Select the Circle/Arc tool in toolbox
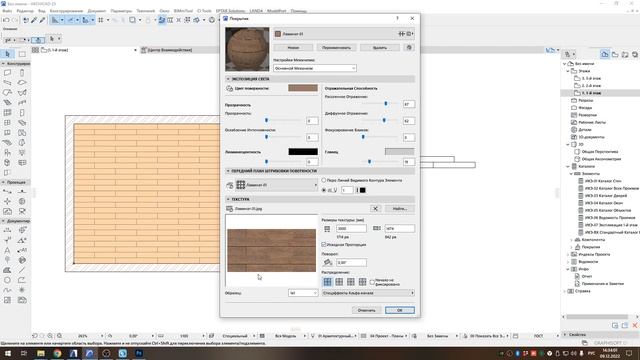The image size is (640, 360). tap(7, 280)
